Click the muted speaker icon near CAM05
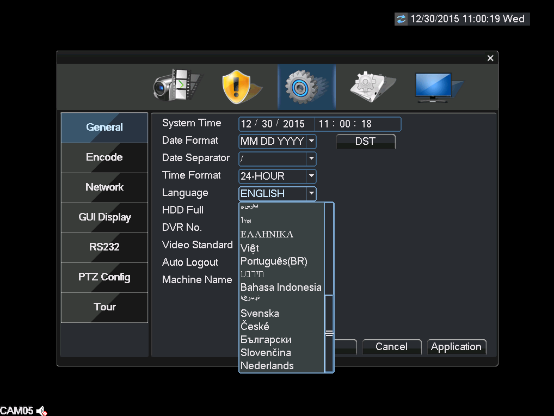 42,411
